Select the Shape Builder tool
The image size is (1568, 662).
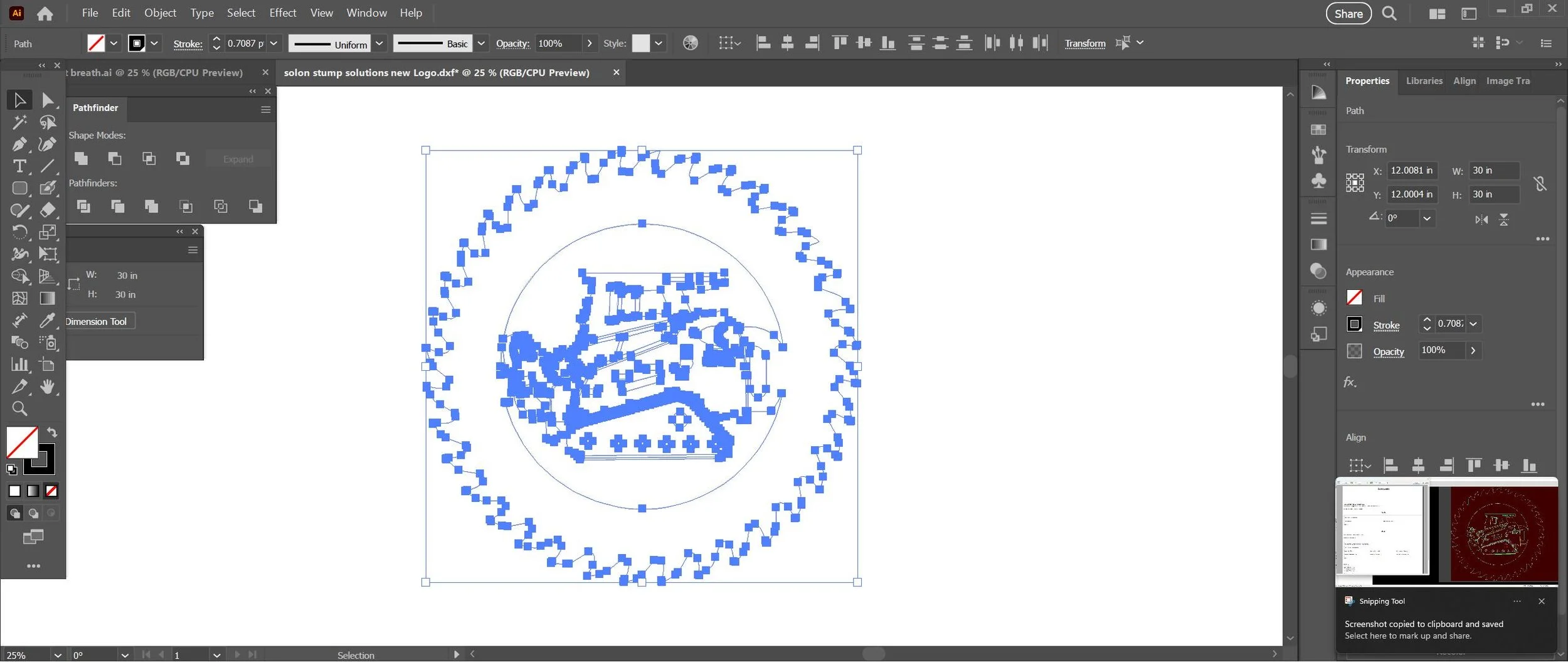coord(19,276)
